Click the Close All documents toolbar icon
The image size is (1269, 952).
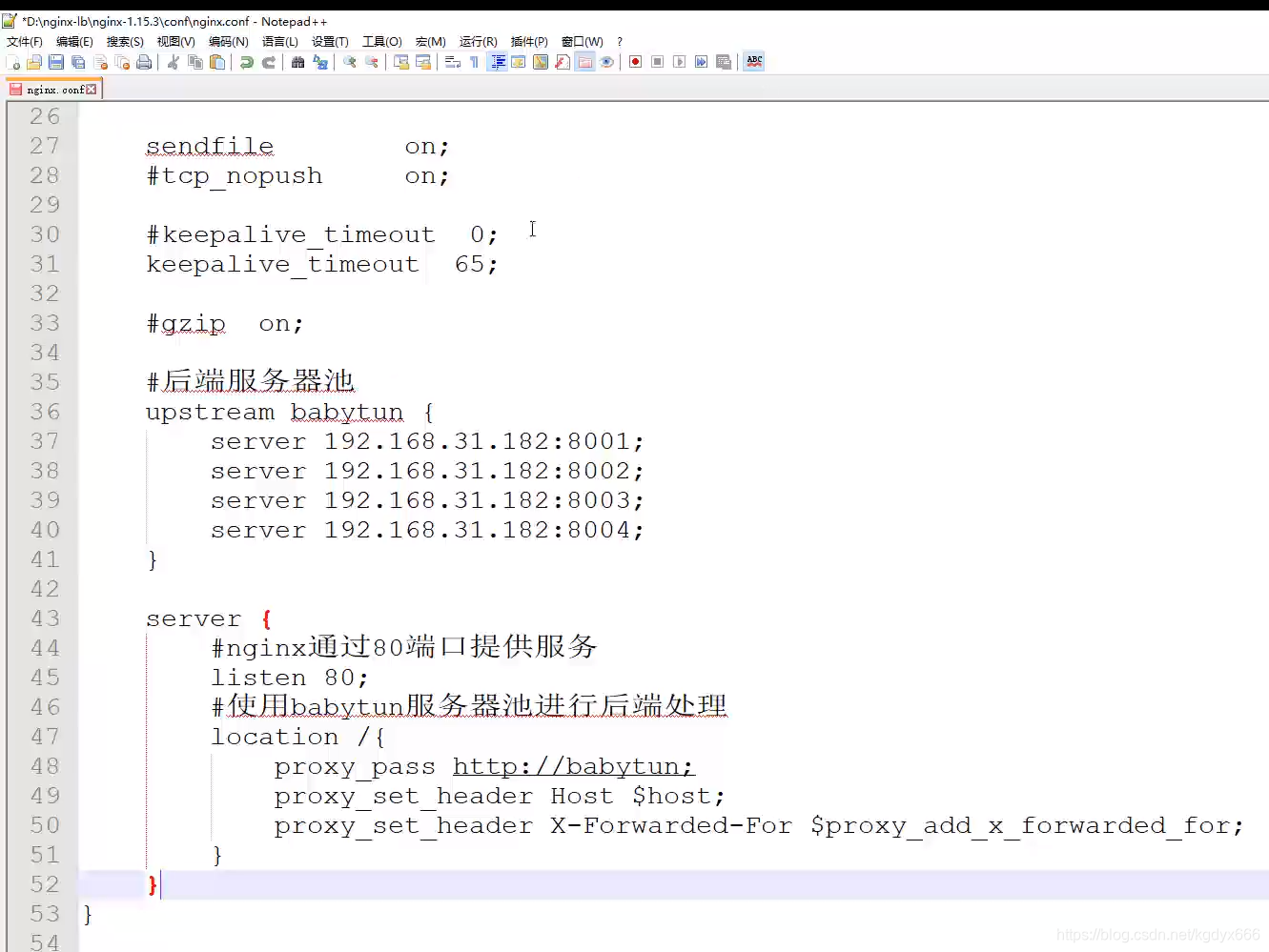click(x=122, y=62)
